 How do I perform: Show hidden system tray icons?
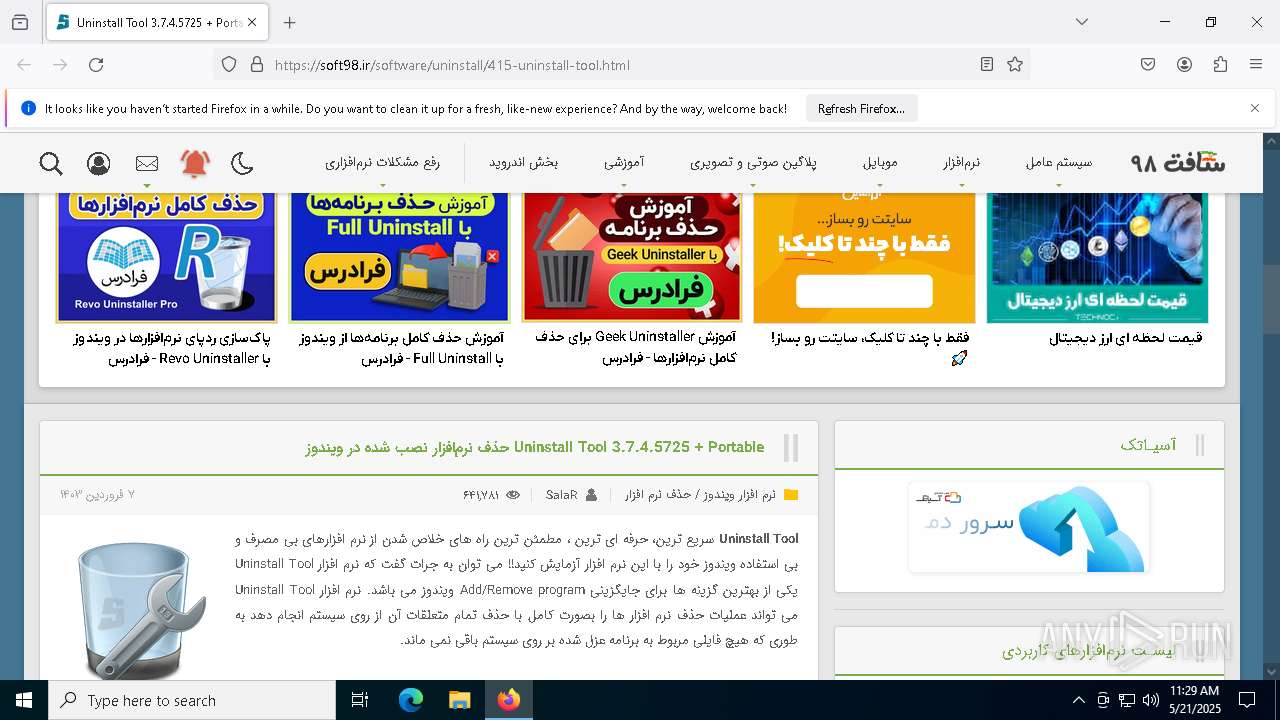coord(1078,700)
